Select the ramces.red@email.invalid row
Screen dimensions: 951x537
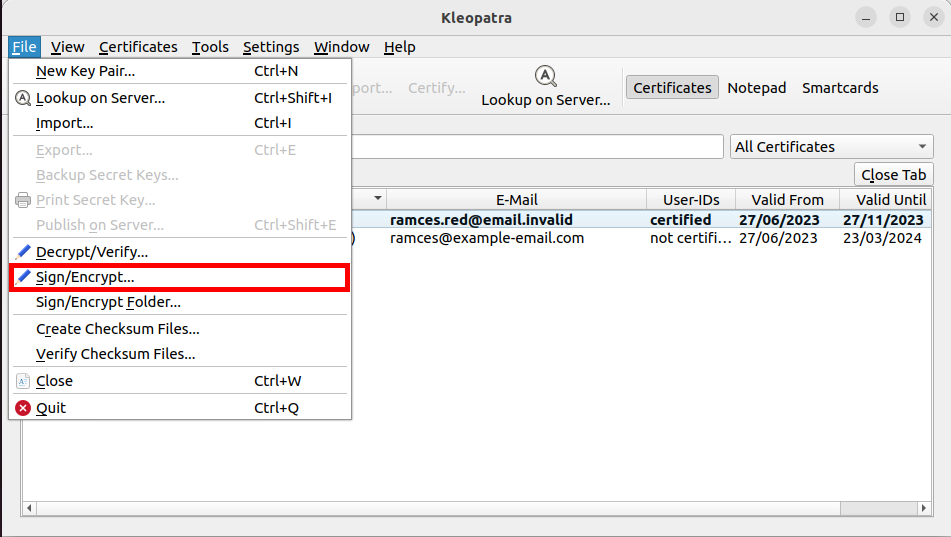tap(641, 220)
